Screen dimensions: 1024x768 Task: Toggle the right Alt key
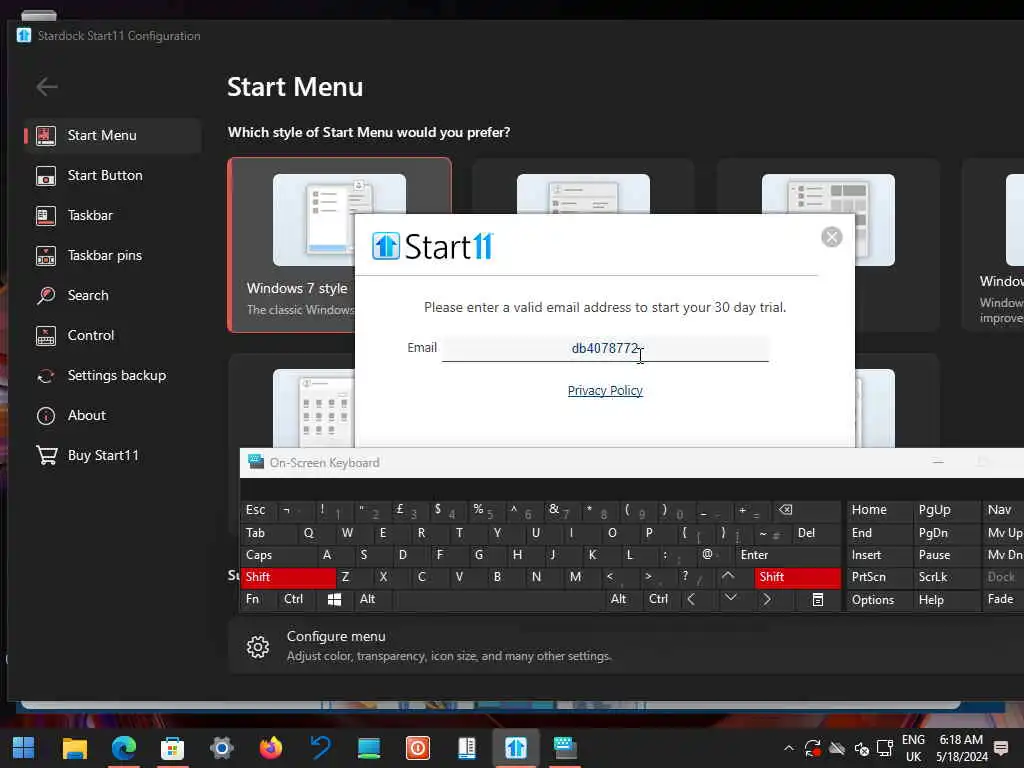tap(622, 600)
